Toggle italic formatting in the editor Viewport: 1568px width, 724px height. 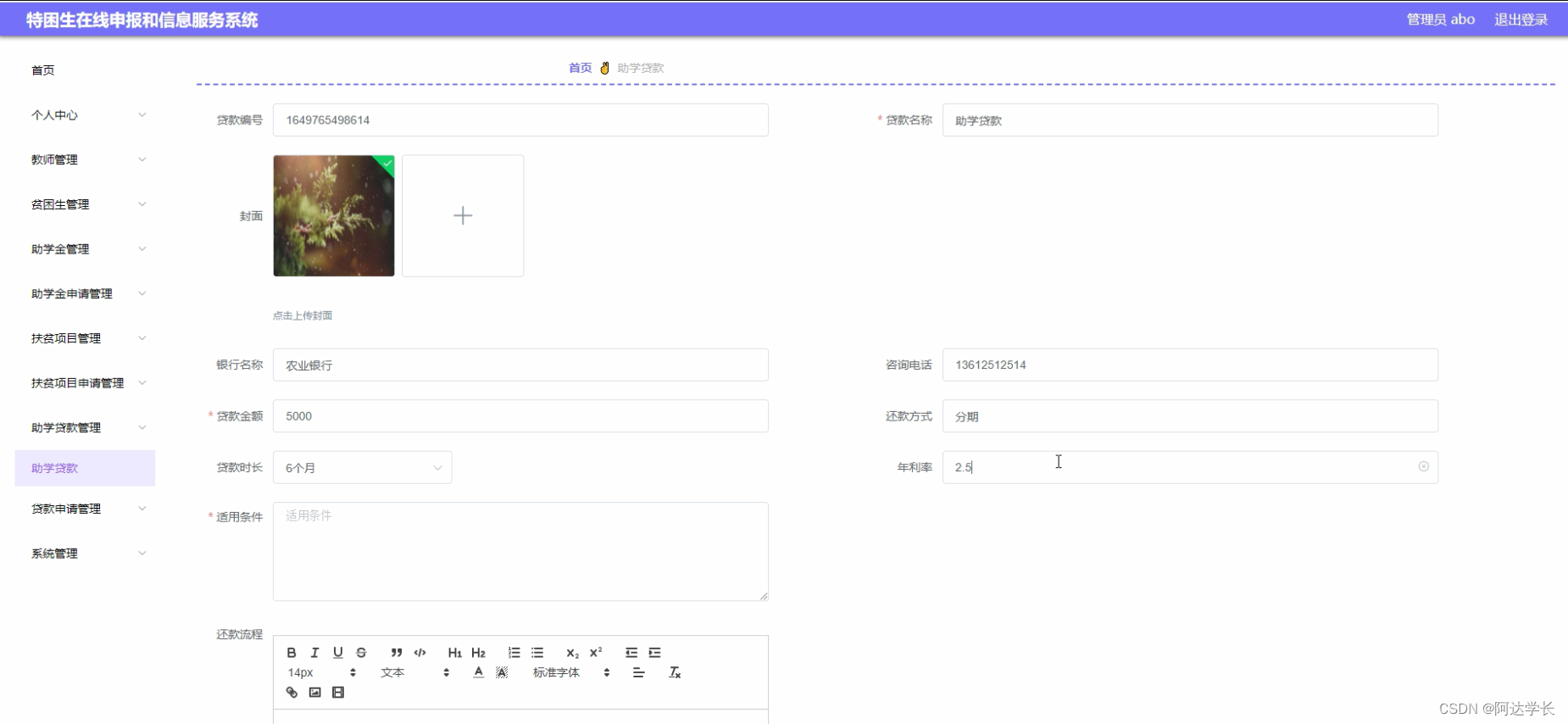[314, 653]
